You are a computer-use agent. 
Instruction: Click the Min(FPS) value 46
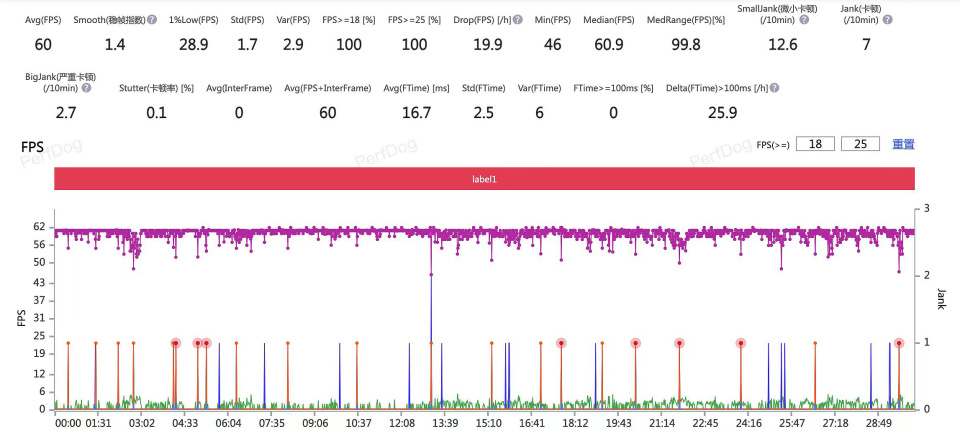pyautogui.click(x=552, y=45)
